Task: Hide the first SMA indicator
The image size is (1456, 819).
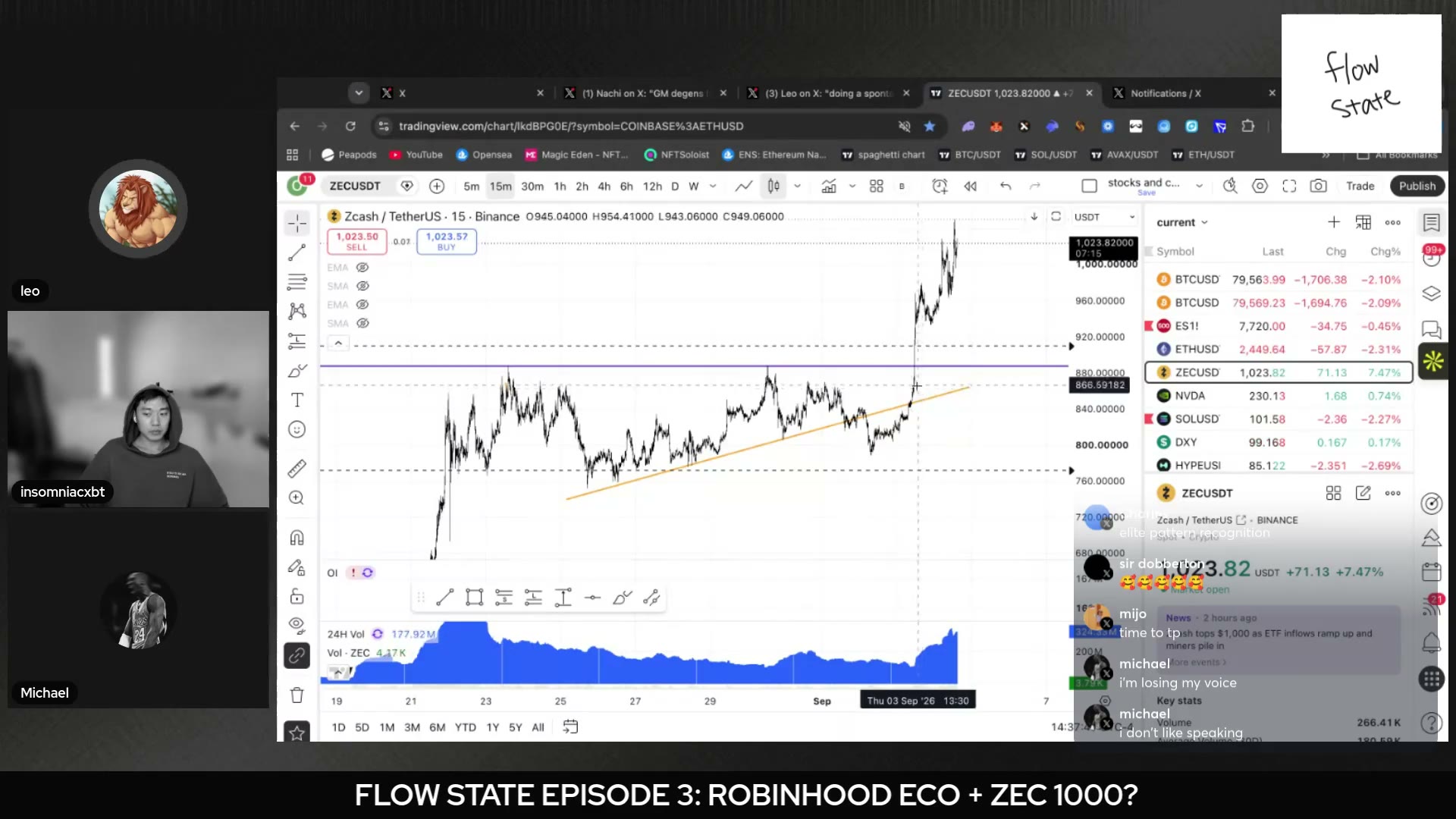Action: (x=362, y=286)
